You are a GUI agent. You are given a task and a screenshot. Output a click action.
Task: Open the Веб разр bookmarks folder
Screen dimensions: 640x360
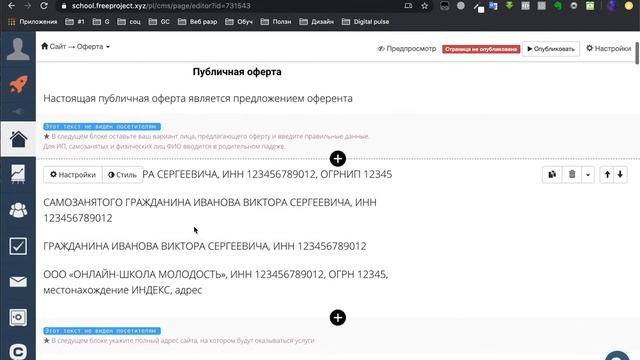pyautogui.click(x=198, y=22)
